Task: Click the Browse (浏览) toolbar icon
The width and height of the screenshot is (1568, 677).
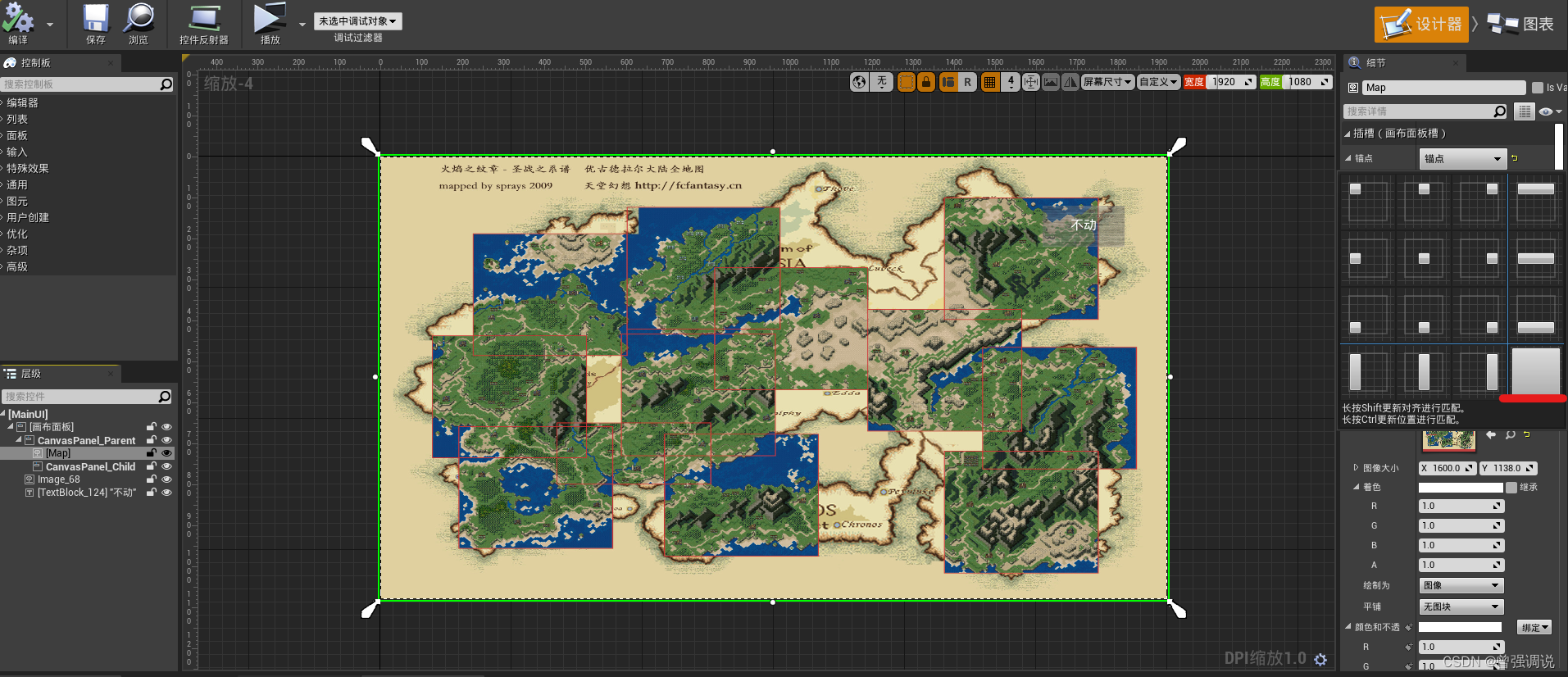Action: click(x=139, y=24)
